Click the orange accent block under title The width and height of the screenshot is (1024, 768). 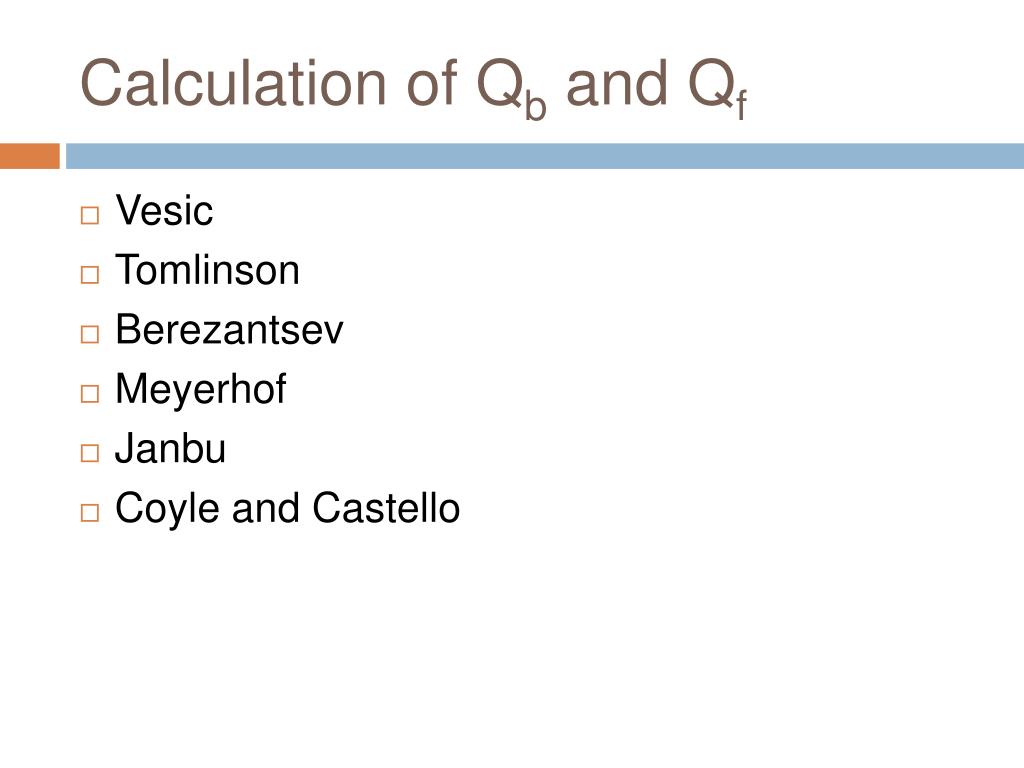coord(30,156)
